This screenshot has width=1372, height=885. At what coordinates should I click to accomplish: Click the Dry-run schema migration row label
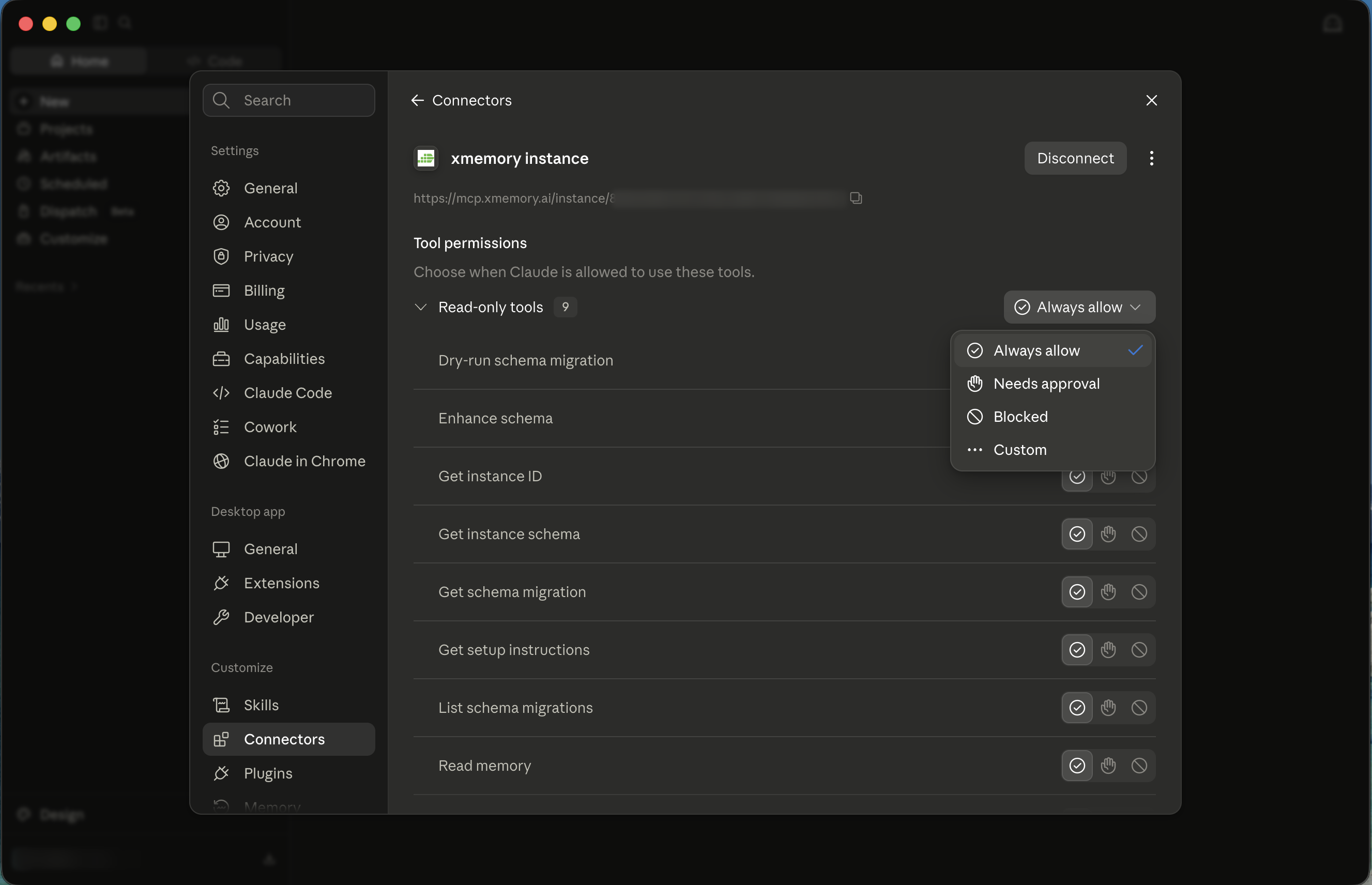click(526, 360)
